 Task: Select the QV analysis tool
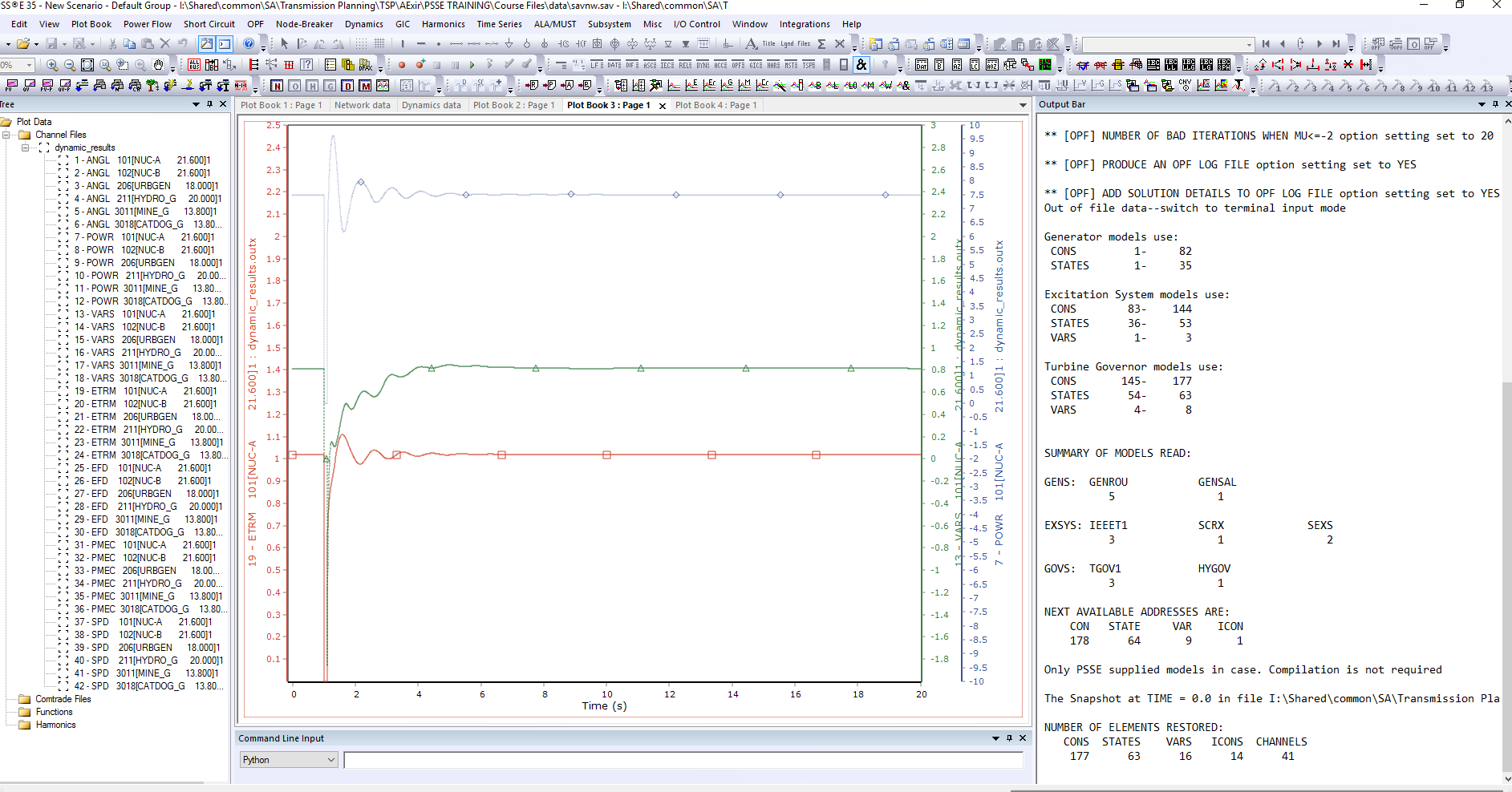(x=30, y=86)
